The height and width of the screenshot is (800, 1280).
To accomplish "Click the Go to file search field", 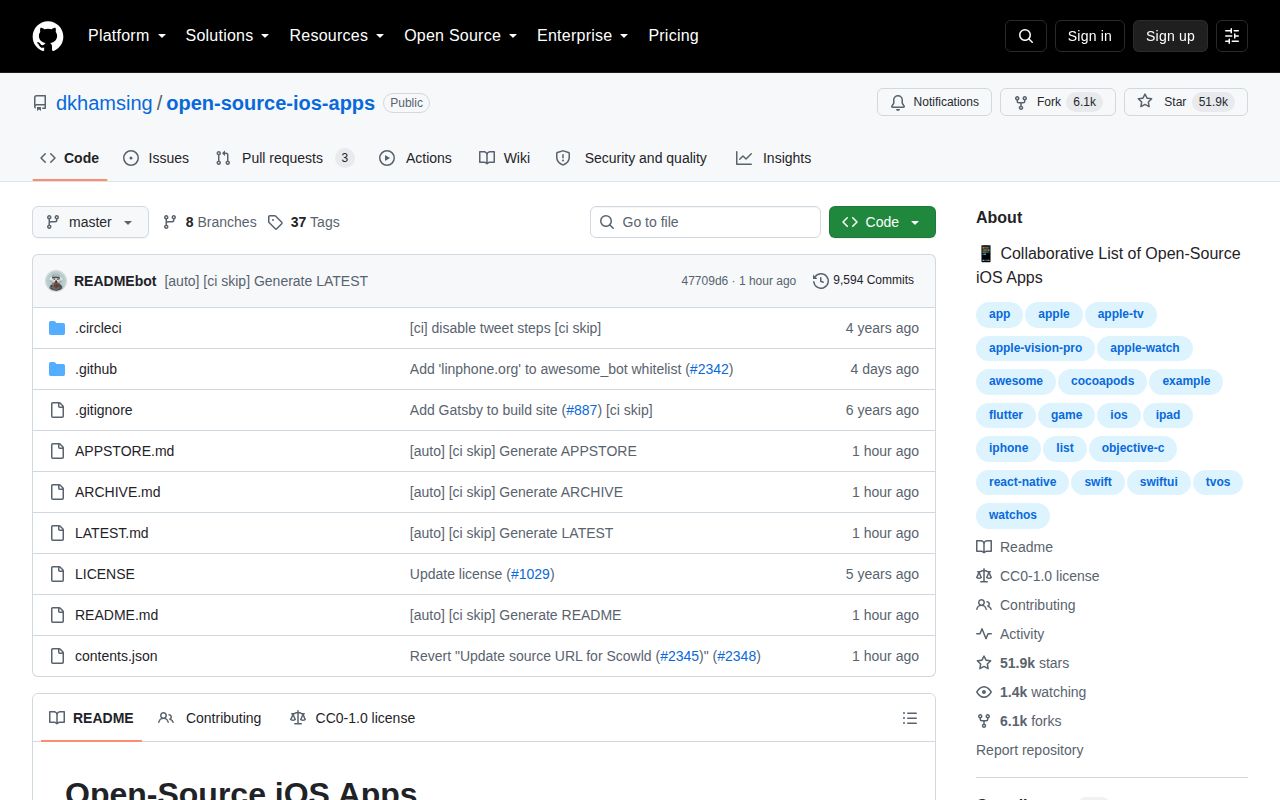I will (x=705, y=222).
